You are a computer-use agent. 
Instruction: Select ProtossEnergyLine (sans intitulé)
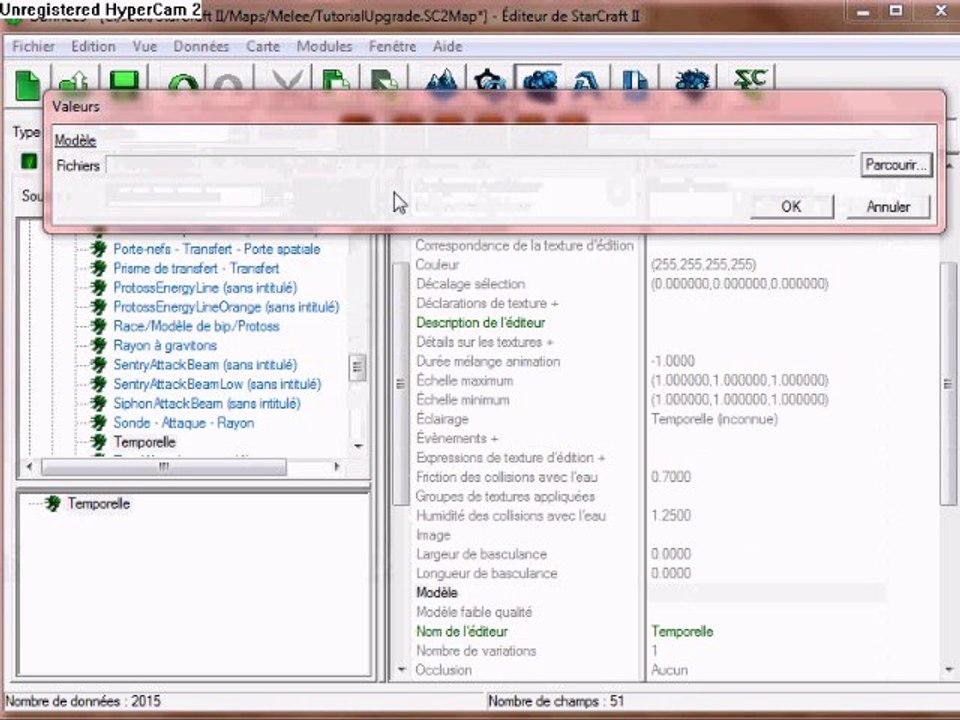click(x=205, y=288)
